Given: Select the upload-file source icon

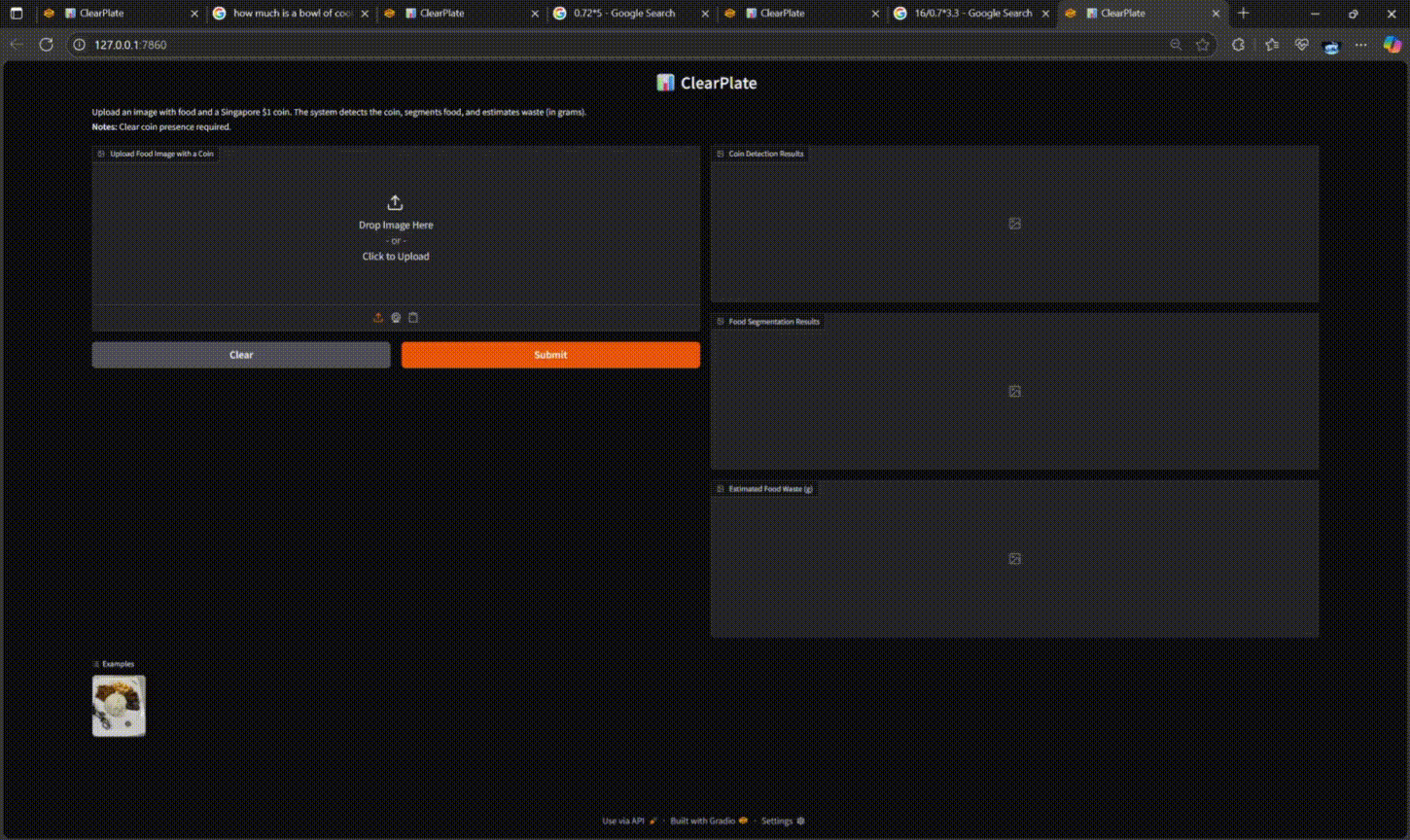Looking at the screenshot, I should point(378,318).
